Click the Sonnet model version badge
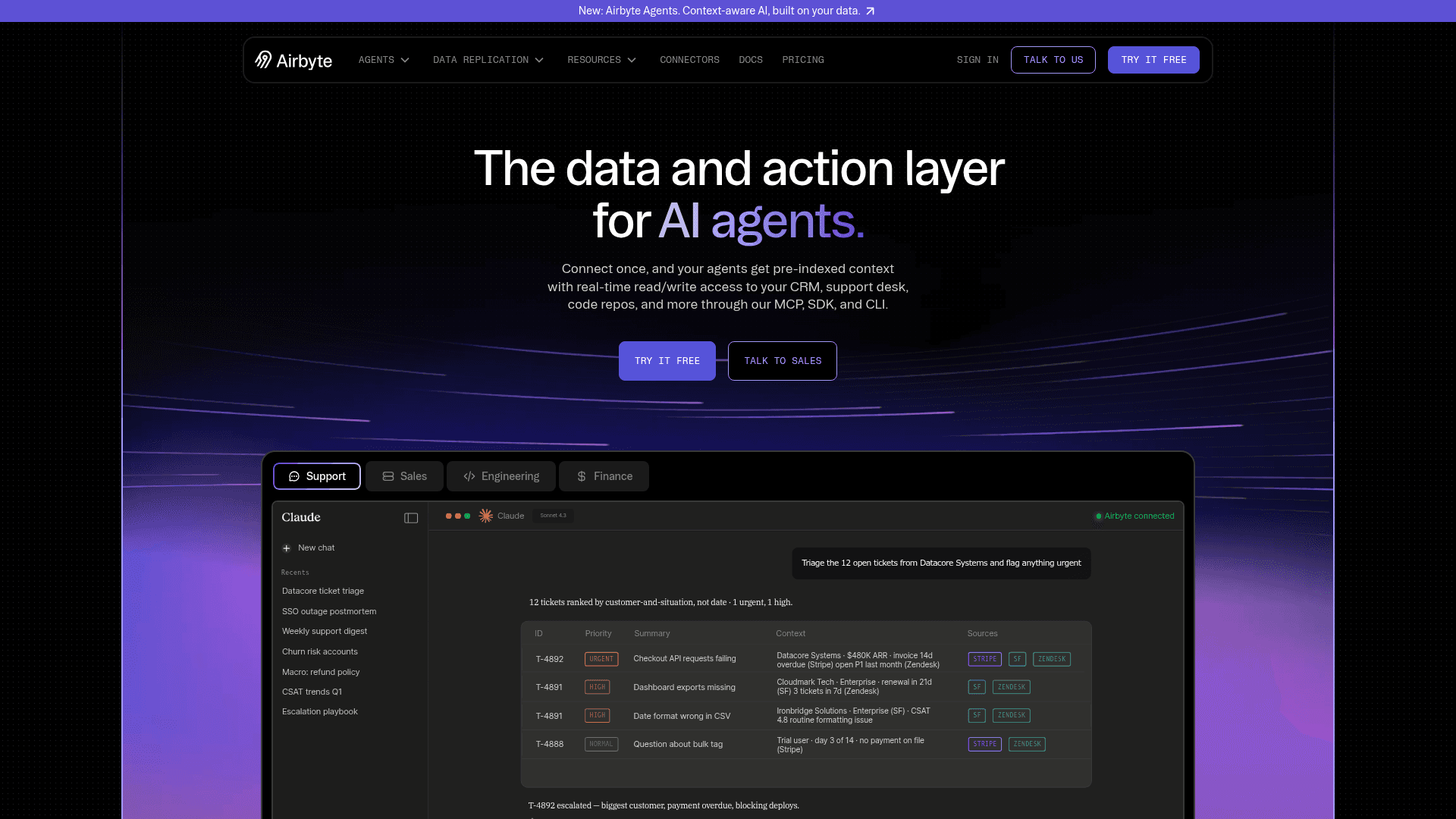The image size is (1456, 819). pos(553,516)
